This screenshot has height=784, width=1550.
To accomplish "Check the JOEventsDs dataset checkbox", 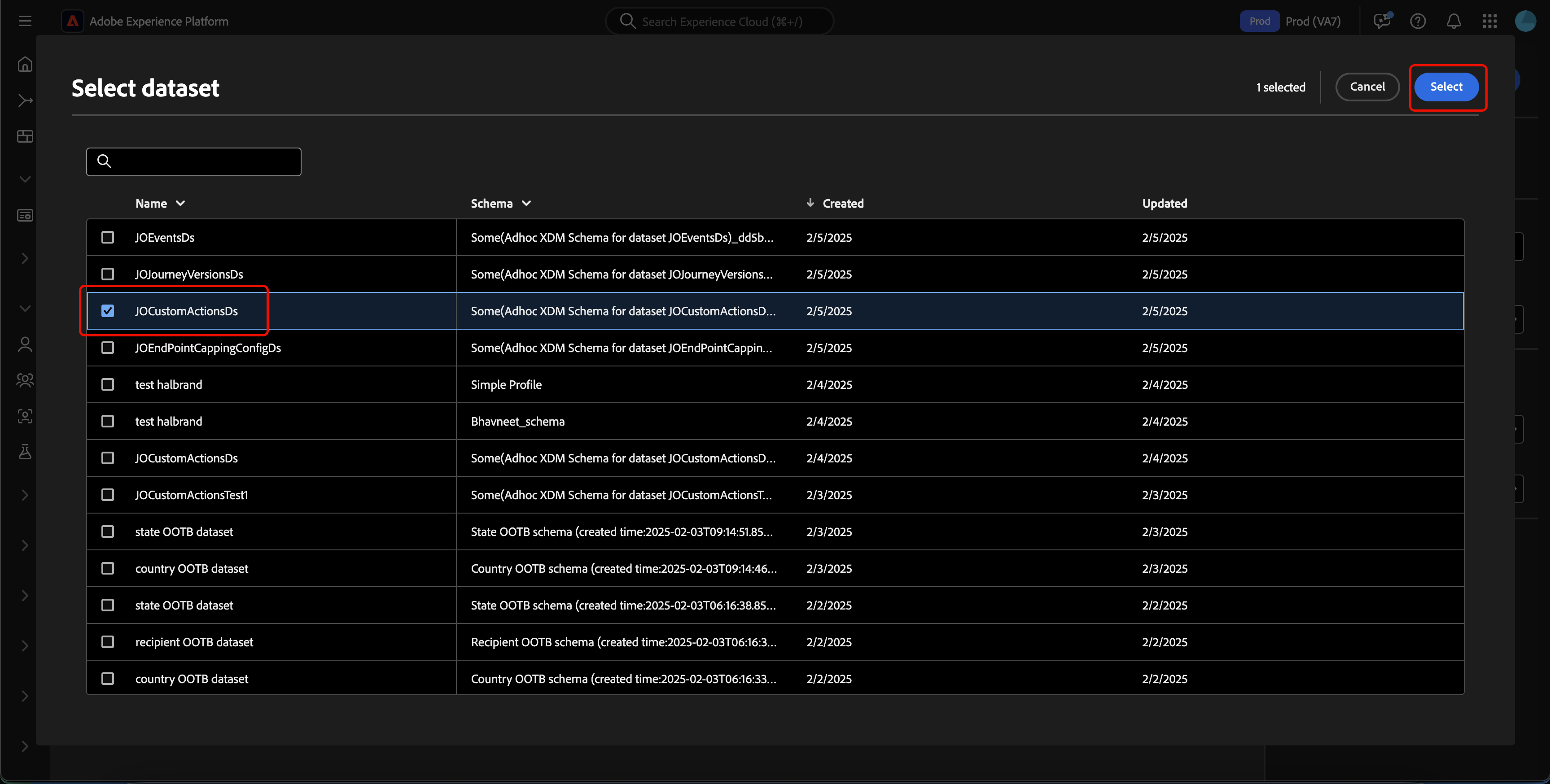I will click(108, 237).
